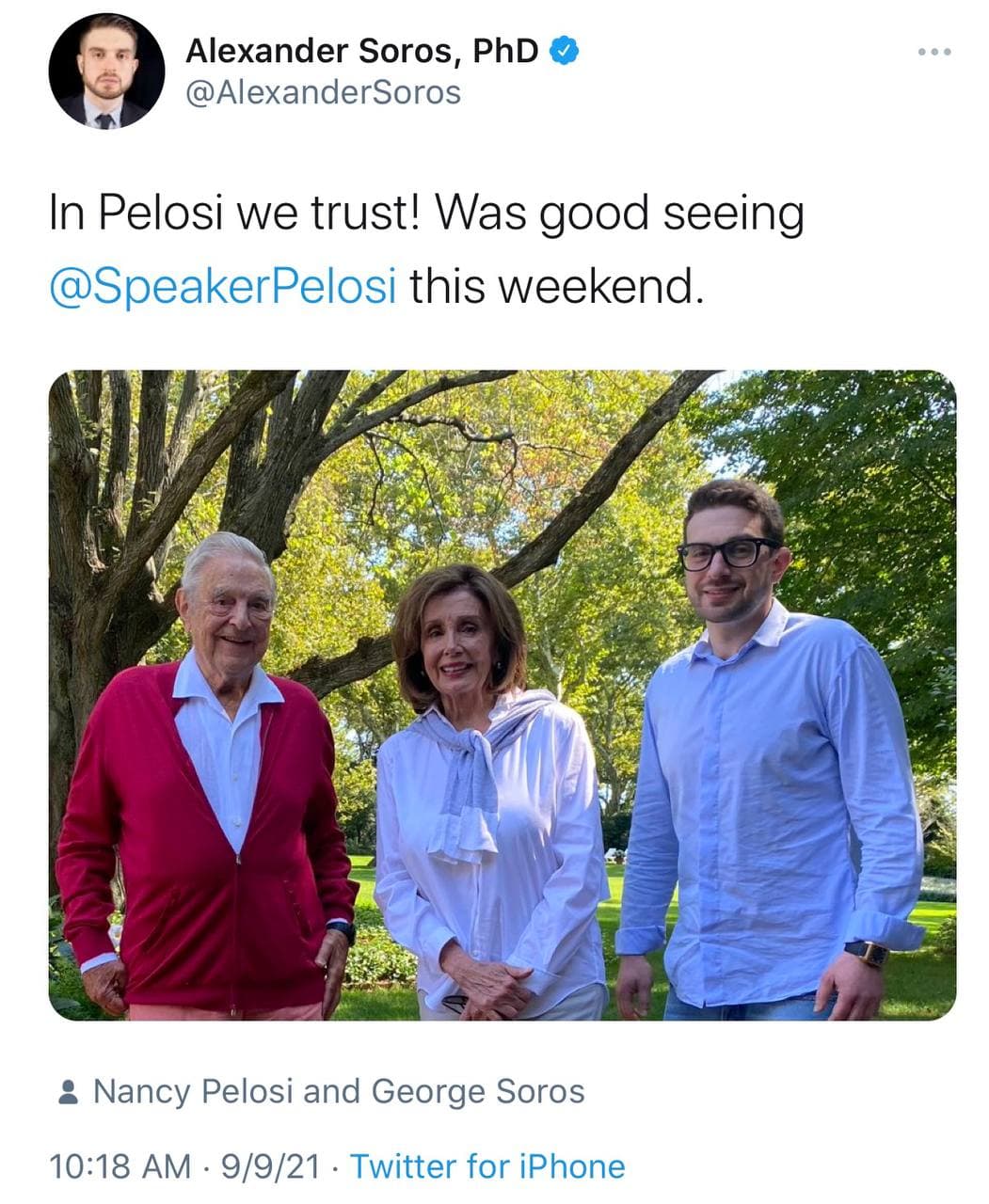
Task: Click the blue verified badge
Action: click(564, 52)
